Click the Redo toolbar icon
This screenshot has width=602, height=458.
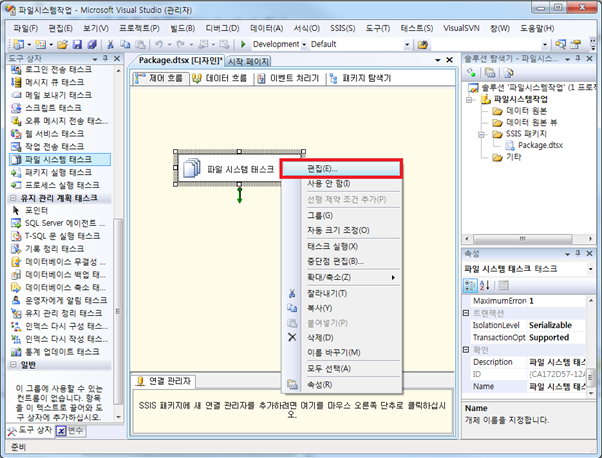(x=180, y=45)
